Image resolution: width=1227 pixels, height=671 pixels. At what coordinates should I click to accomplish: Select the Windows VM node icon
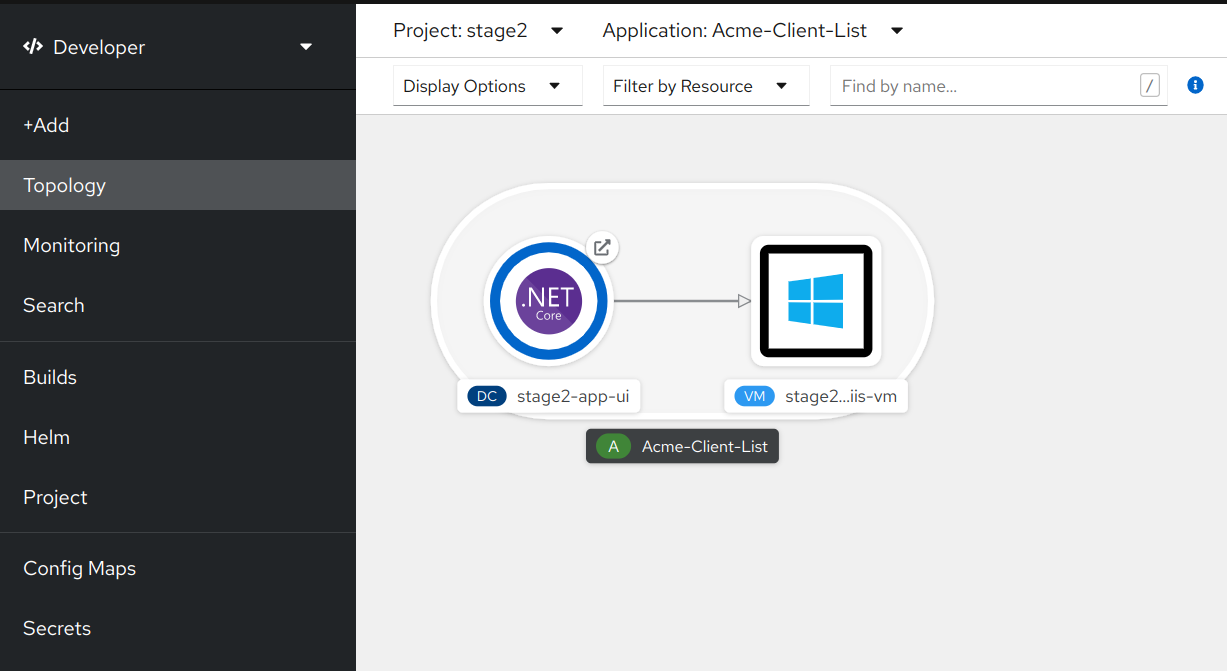tap(815, 300)
